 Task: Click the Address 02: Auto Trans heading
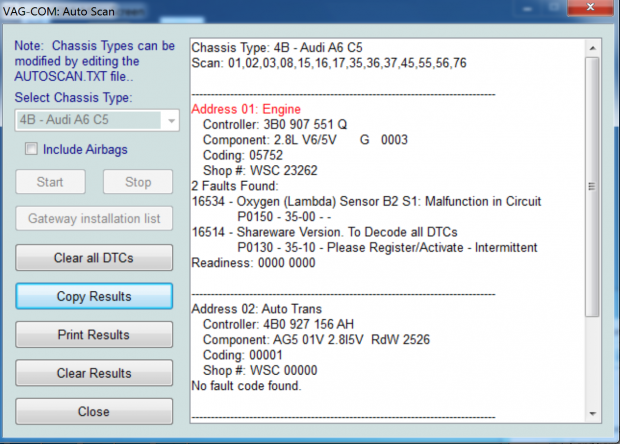pos(257,309)
